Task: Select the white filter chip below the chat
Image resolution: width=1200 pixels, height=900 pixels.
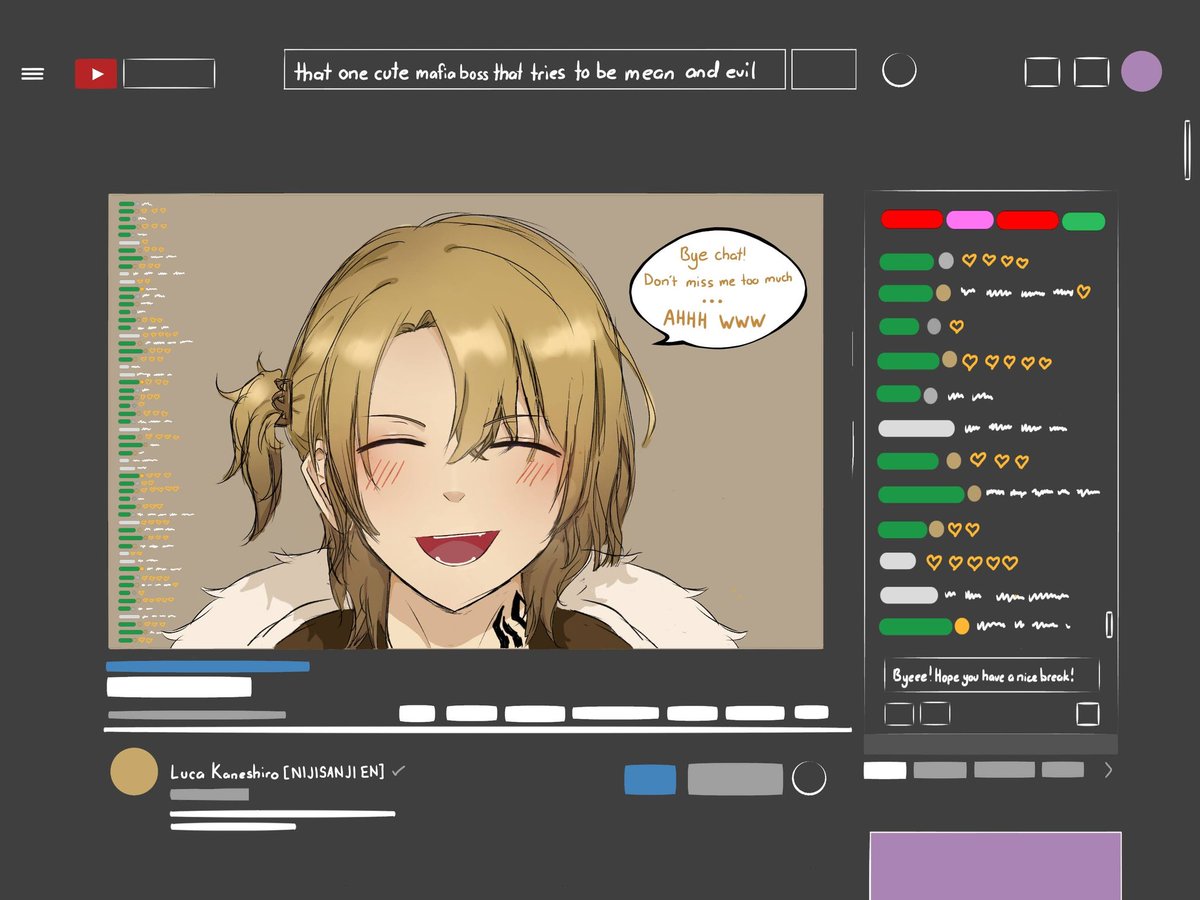Action: tap(885, 770)
